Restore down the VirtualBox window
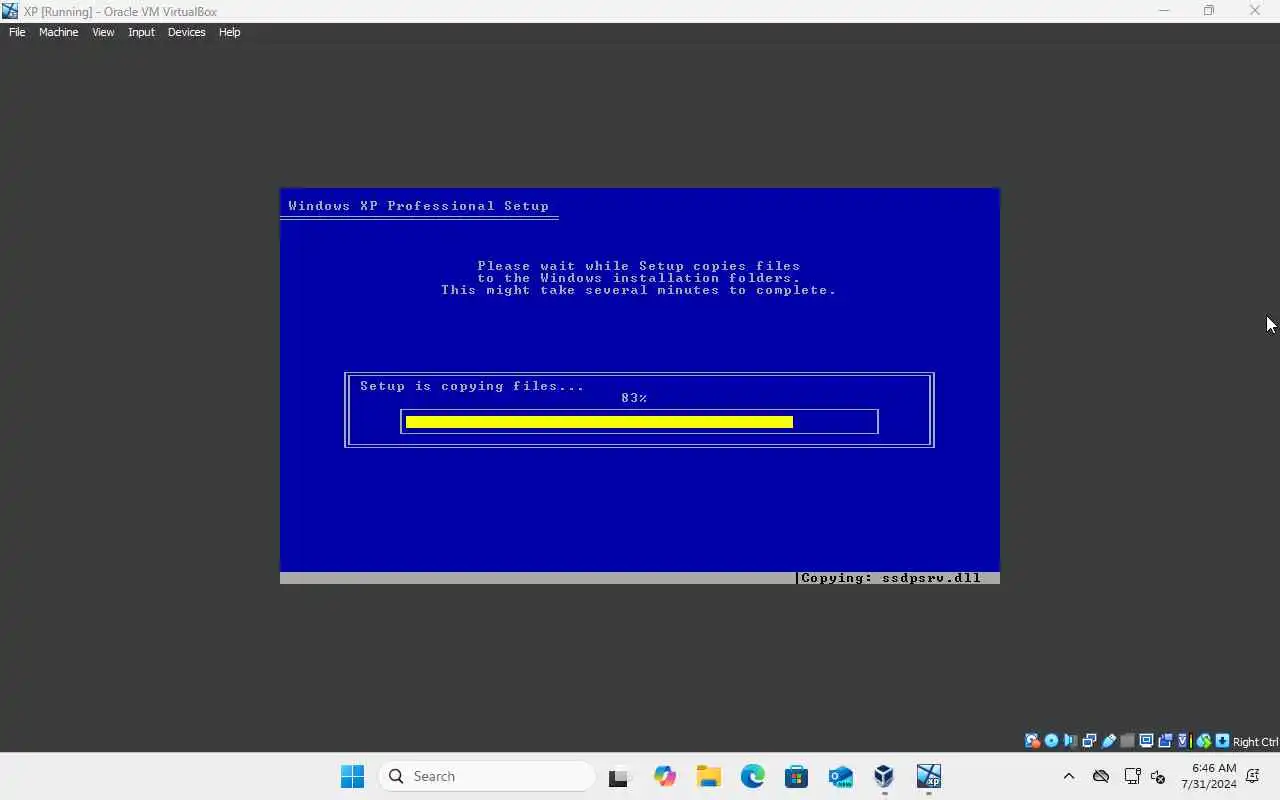 tap(1209, 11)
